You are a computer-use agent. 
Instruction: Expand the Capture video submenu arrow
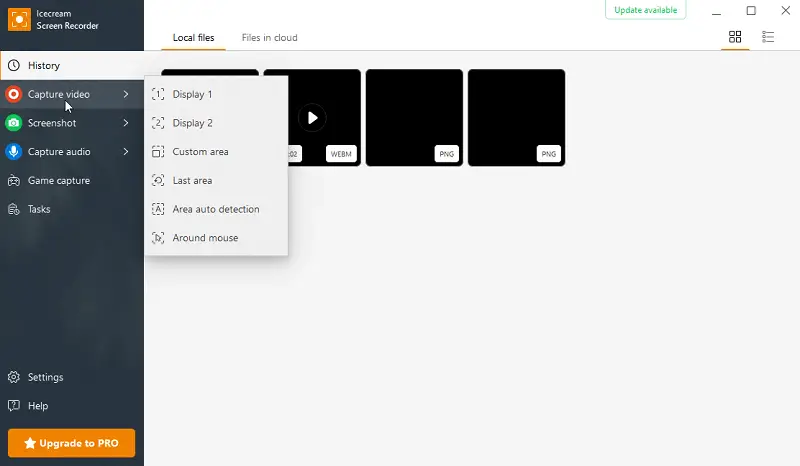[x=126, y=95]
